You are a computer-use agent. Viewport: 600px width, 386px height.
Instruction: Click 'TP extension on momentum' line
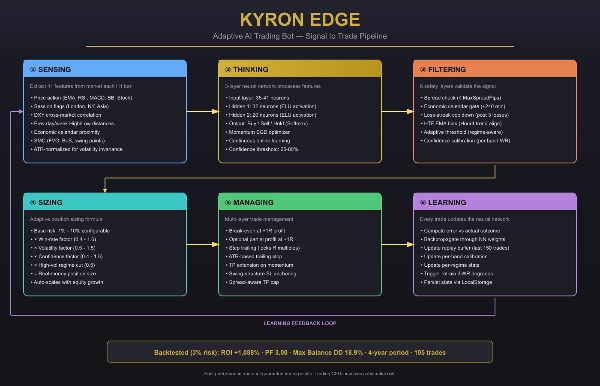click(259, 265)
